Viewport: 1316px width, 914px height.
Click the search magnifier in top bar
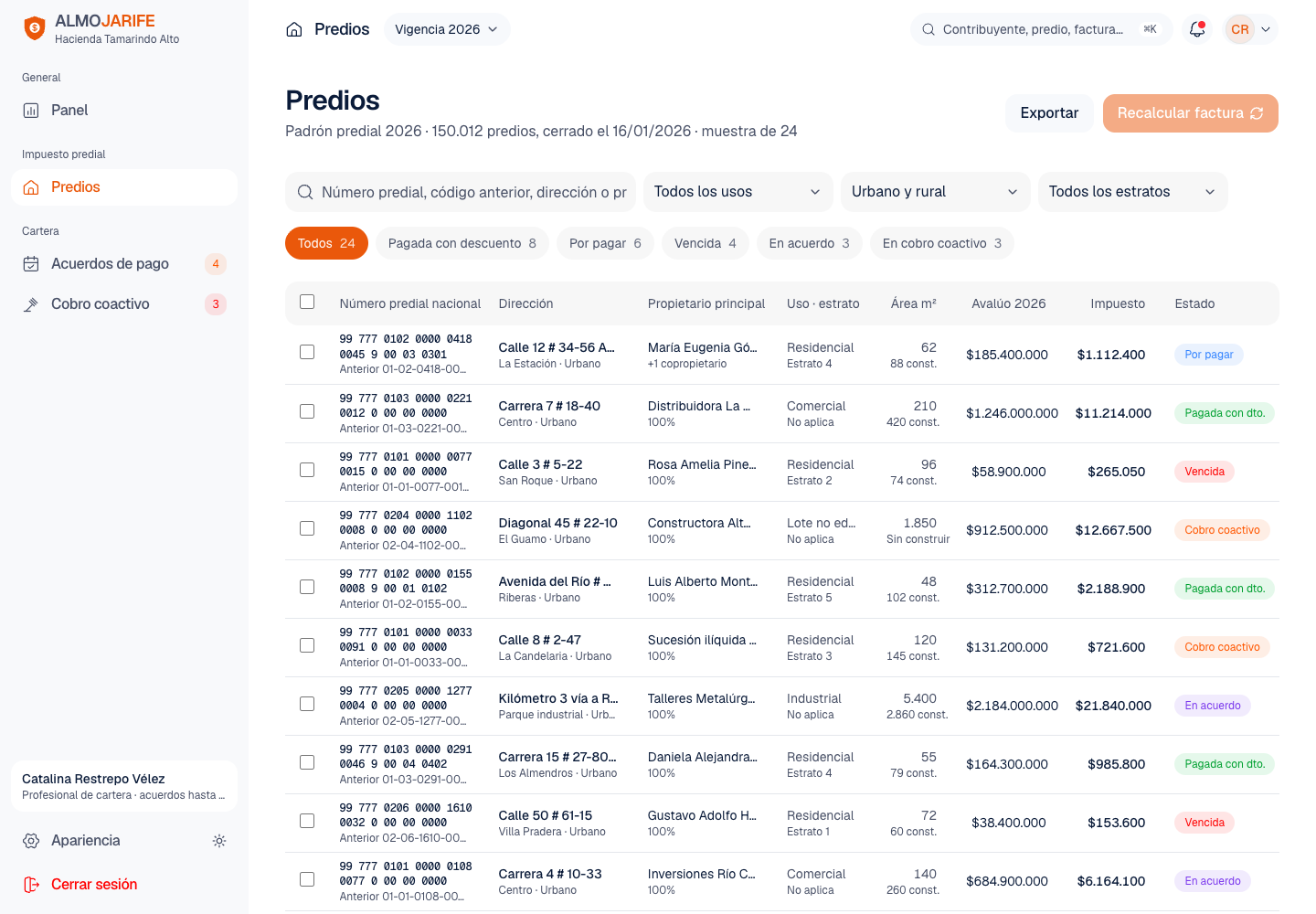click(x=929, y=29)
